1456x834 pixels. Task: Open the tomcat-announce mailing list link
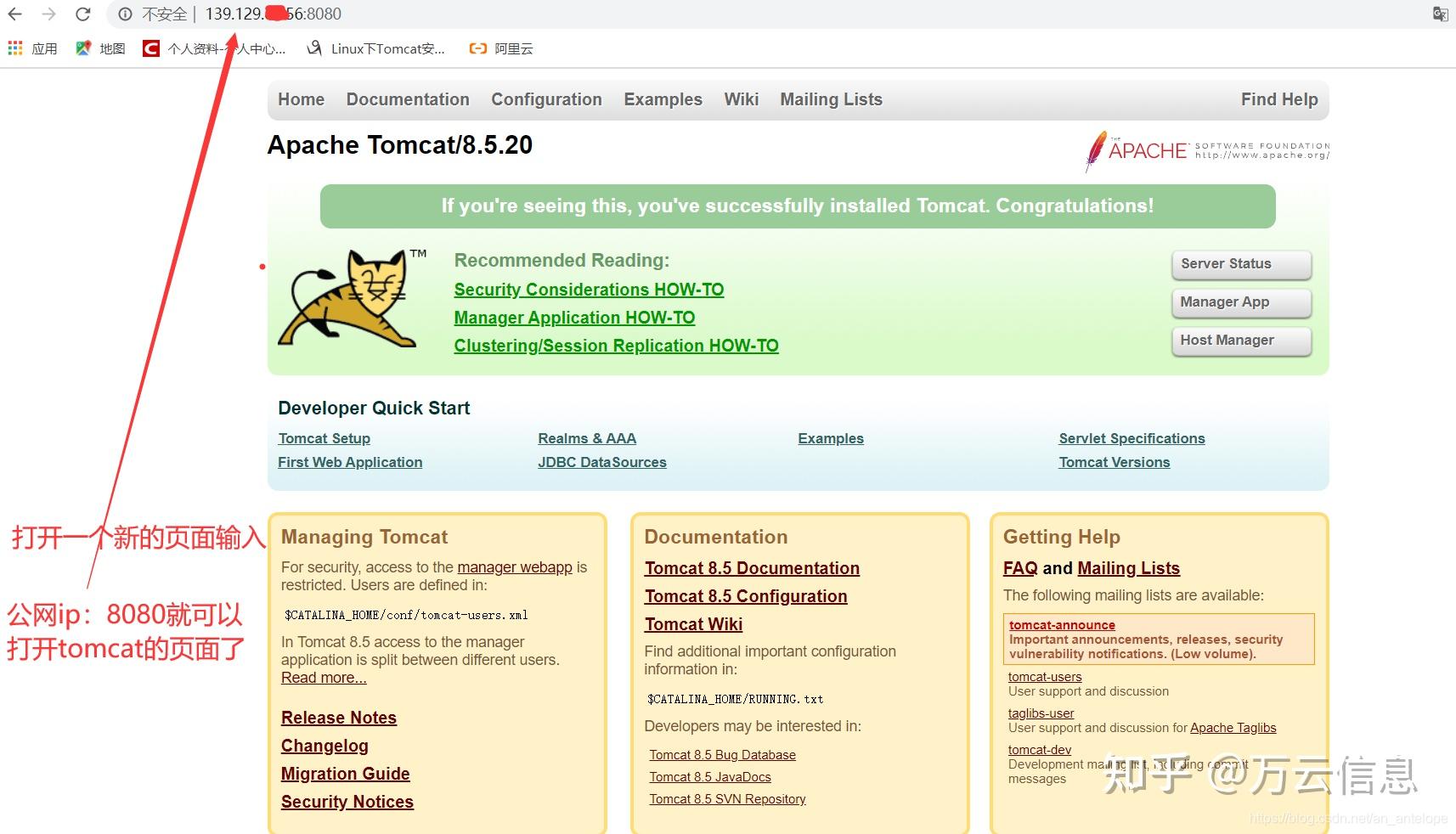(x=1062, y=625)
